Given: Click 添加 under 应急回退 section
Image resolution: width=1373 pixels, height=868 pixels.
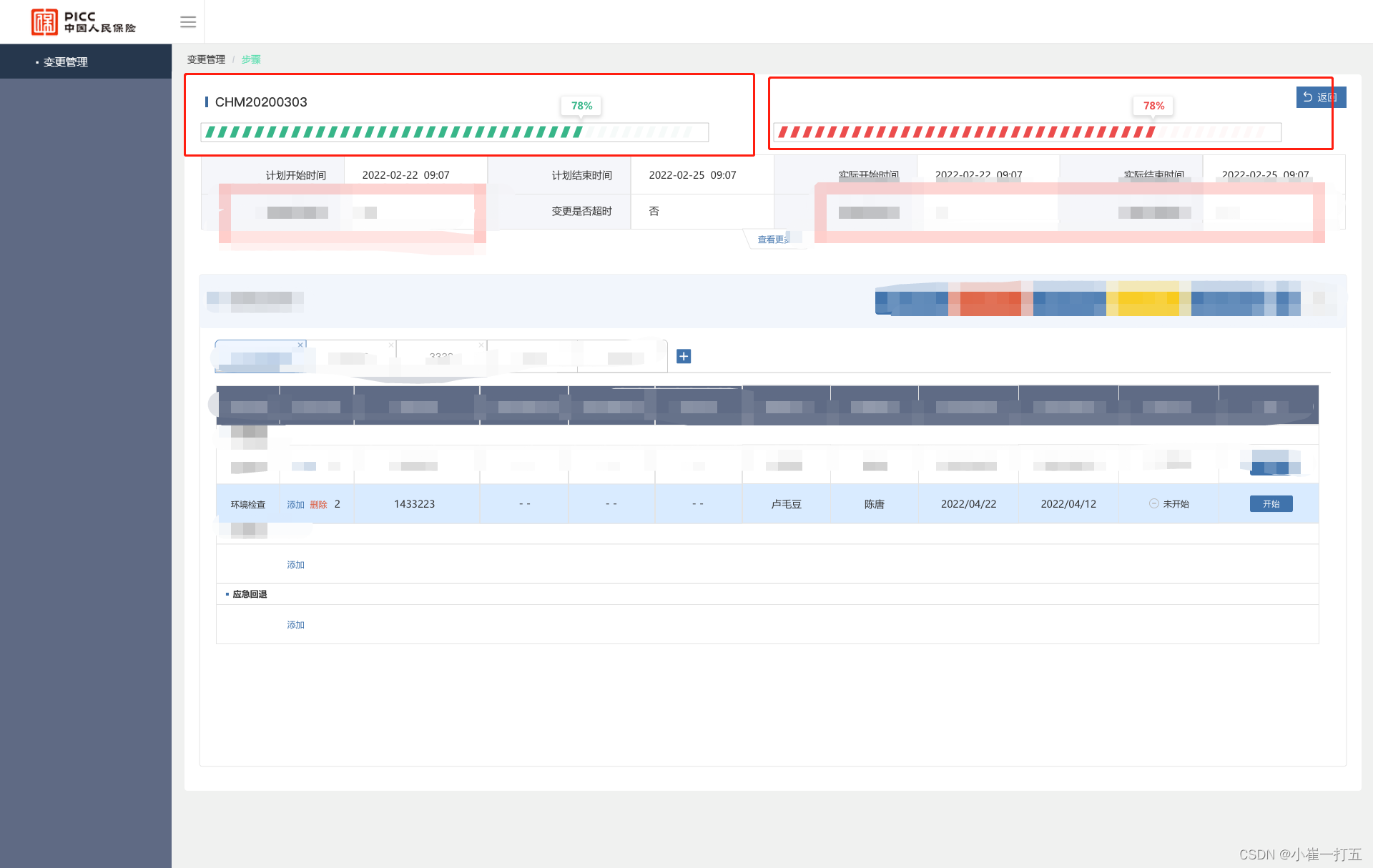Looking at the screenshot, I should pos(295,624).
